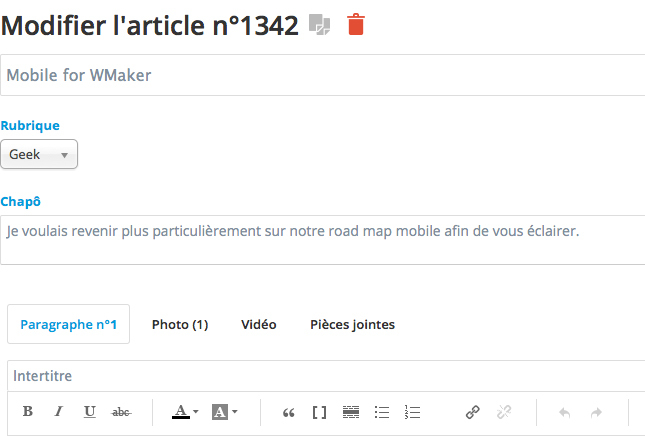Create a numbered list
The image size is (645, 436).
pos(412,412)
